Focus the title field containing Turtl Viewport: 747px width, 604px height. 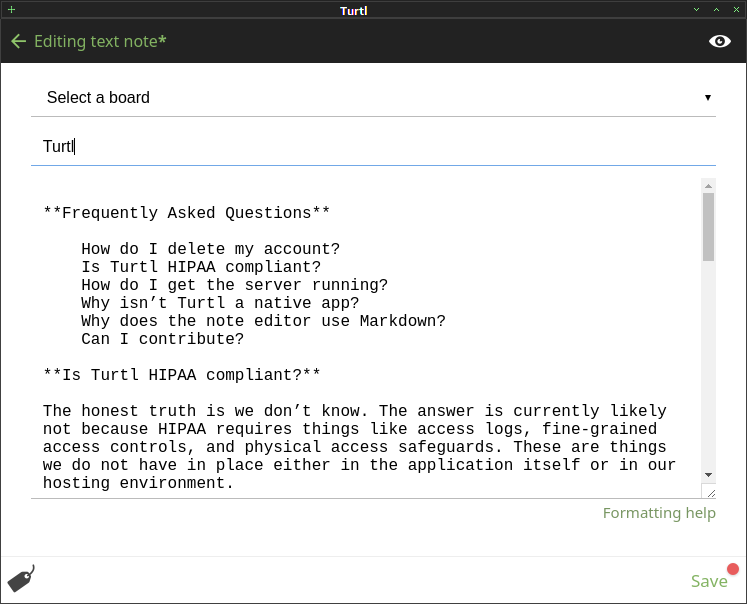point(374,146)
